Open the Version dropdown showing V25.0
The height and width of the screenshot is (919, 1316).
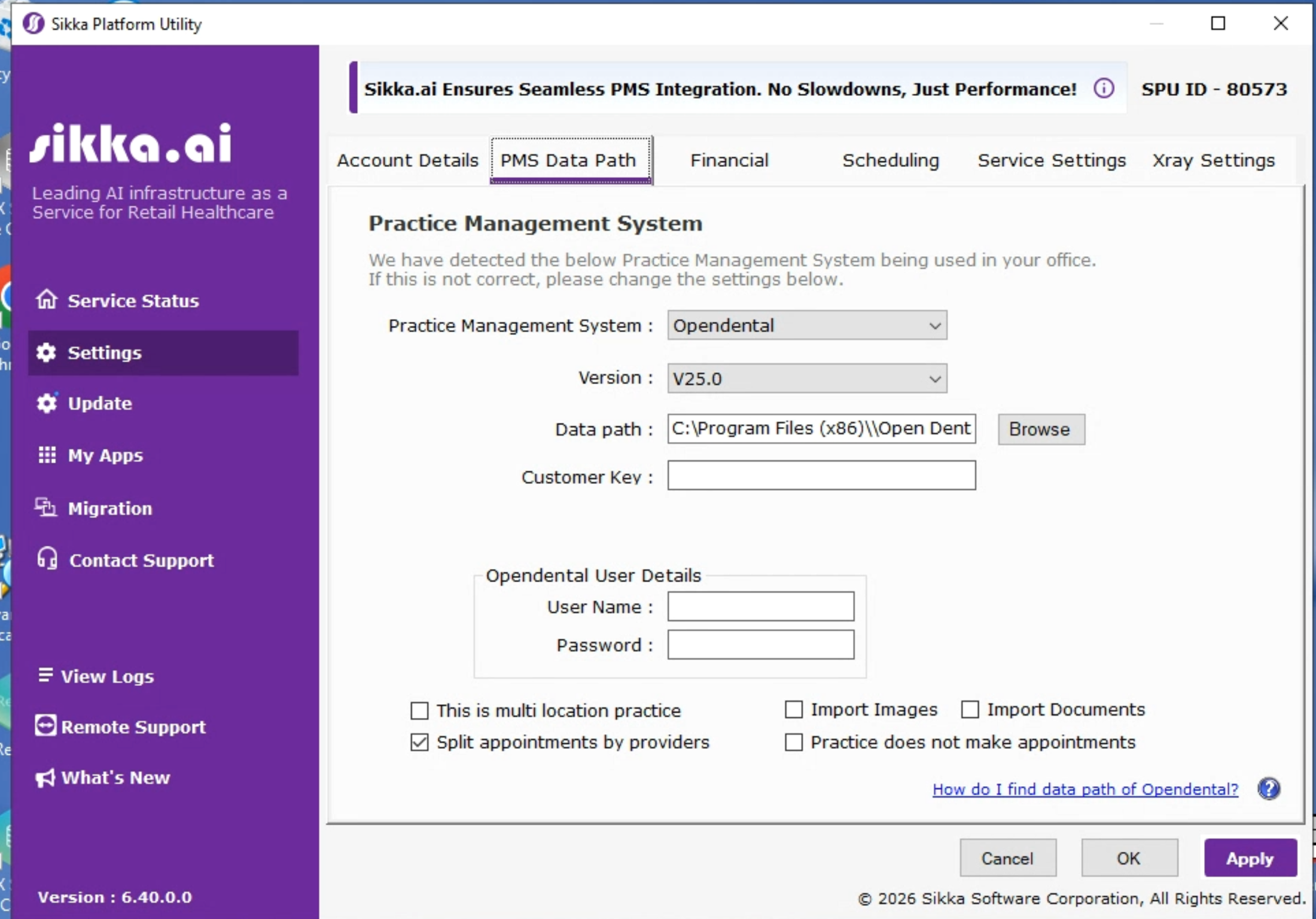(807, 379)
